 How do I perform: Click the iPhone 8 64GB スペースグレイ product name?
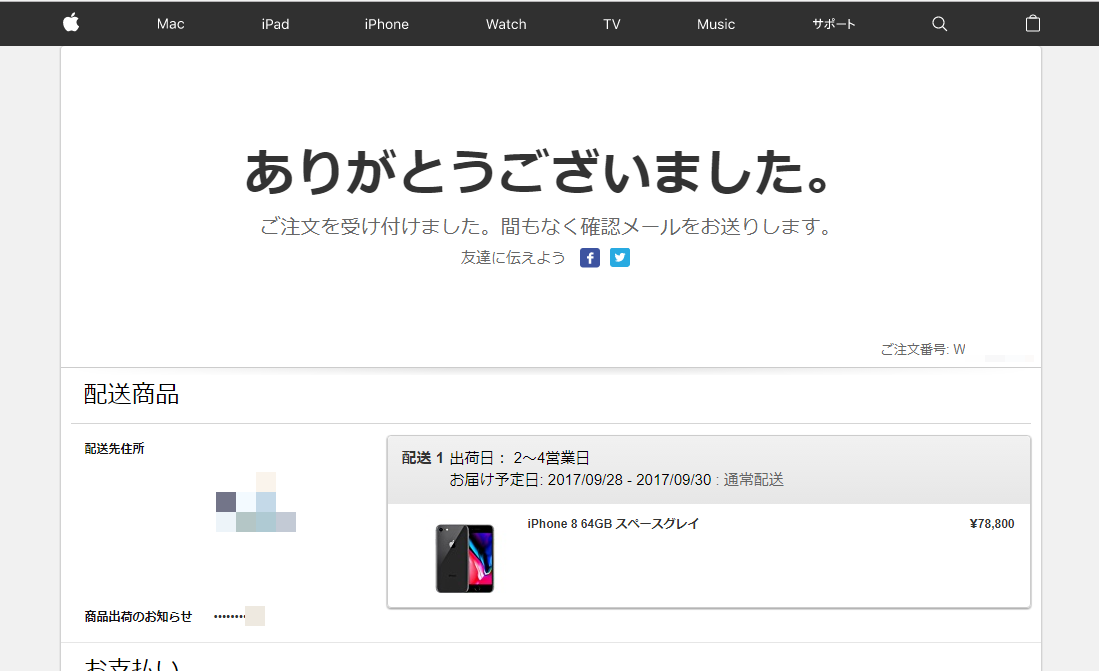point(613,524)
